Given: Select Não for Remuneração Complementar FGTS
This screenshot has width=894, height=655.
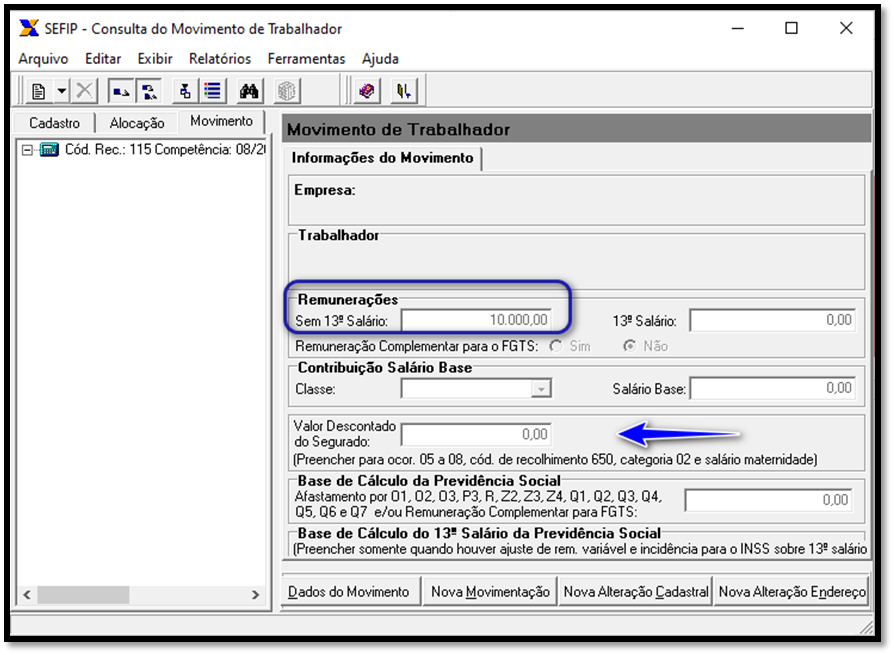Looking at the screenshot, I should pyautogui.click(x=629, y=346).
